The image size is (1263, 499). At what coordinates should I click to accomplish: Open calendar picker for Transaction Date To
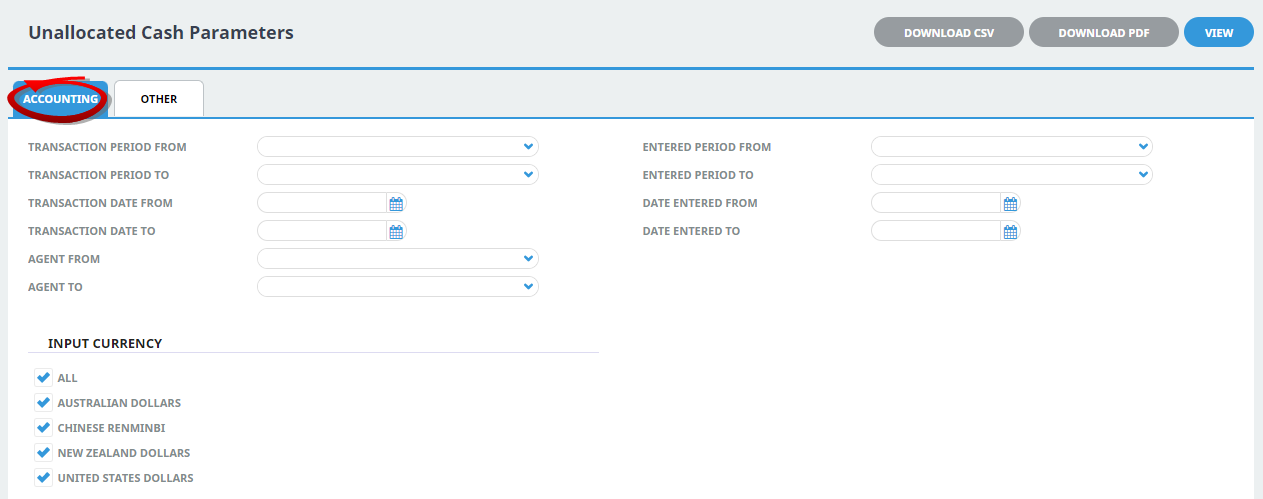click(x=396, y=232)
